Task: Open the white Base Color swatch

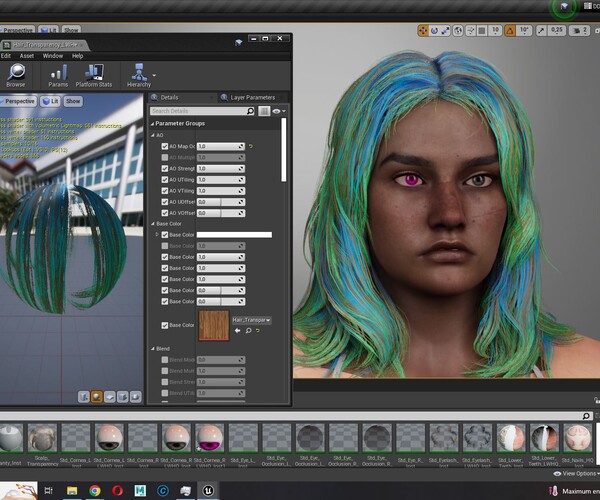Action: point(234,235)
